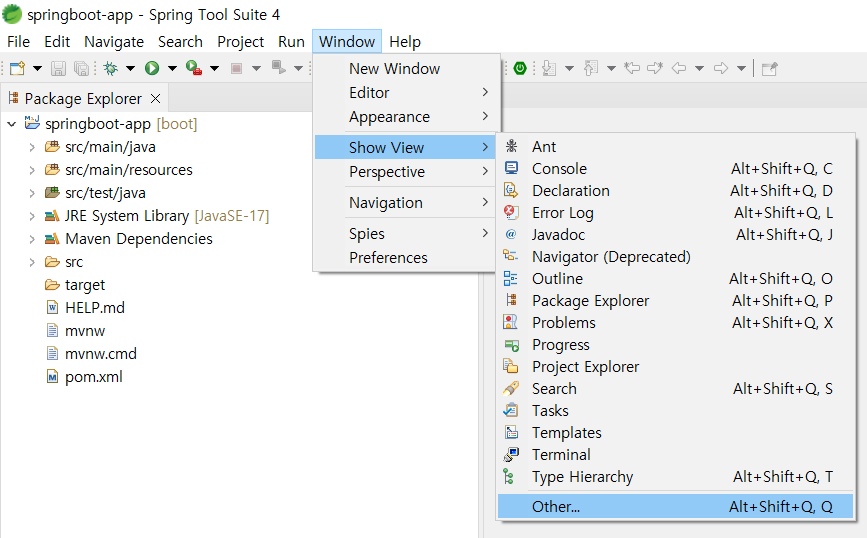Click the Forward arrow navigation toolbar icon
867x538 pixels.
pos(720,68)
